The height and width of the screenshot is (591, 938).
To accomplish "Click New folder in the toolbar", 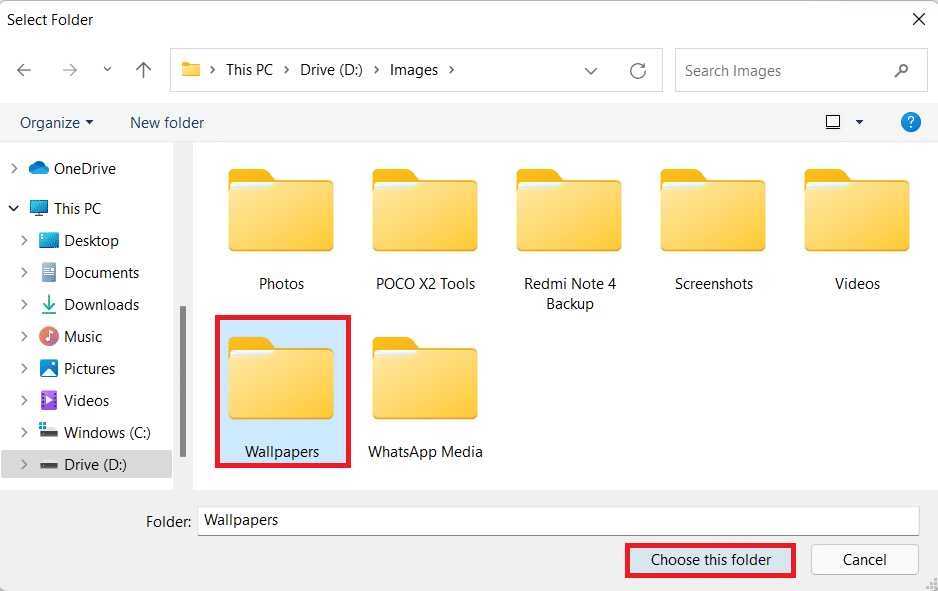I will (167, 122).
